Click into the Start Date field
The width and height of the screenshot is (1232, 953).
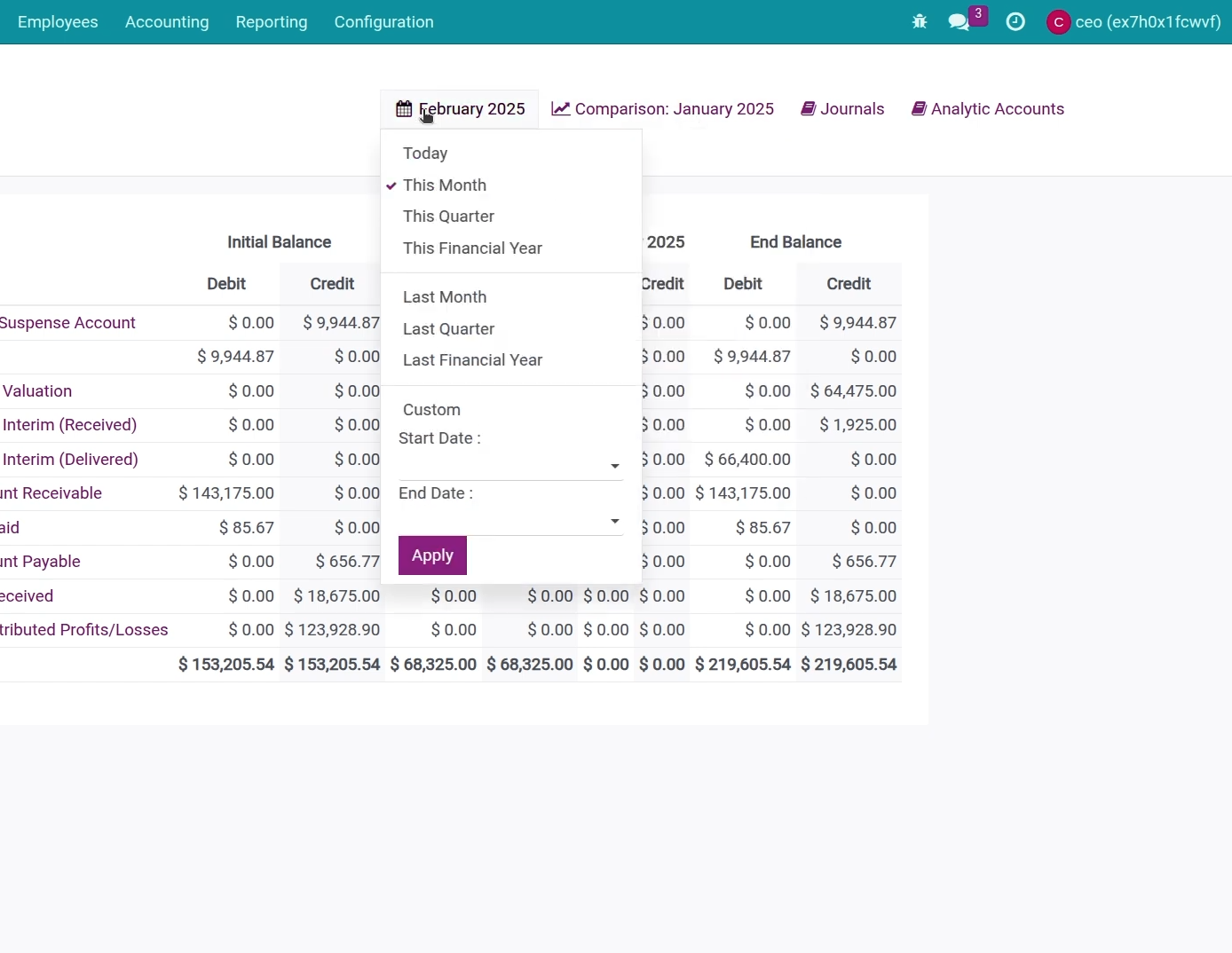tap(501, 466)
